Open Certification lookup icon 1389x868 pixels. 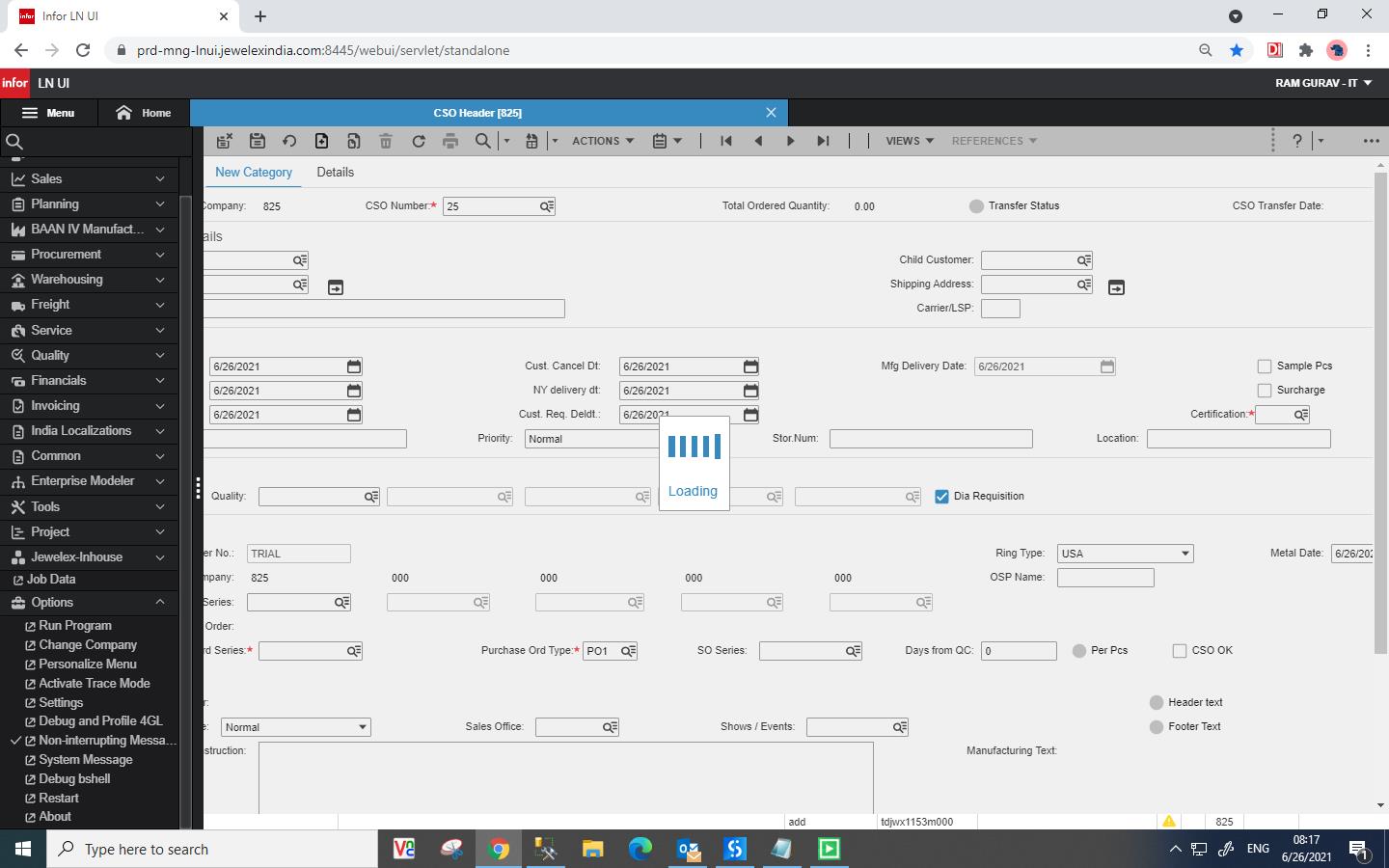pyautogui.click(x=1301, y=415)
